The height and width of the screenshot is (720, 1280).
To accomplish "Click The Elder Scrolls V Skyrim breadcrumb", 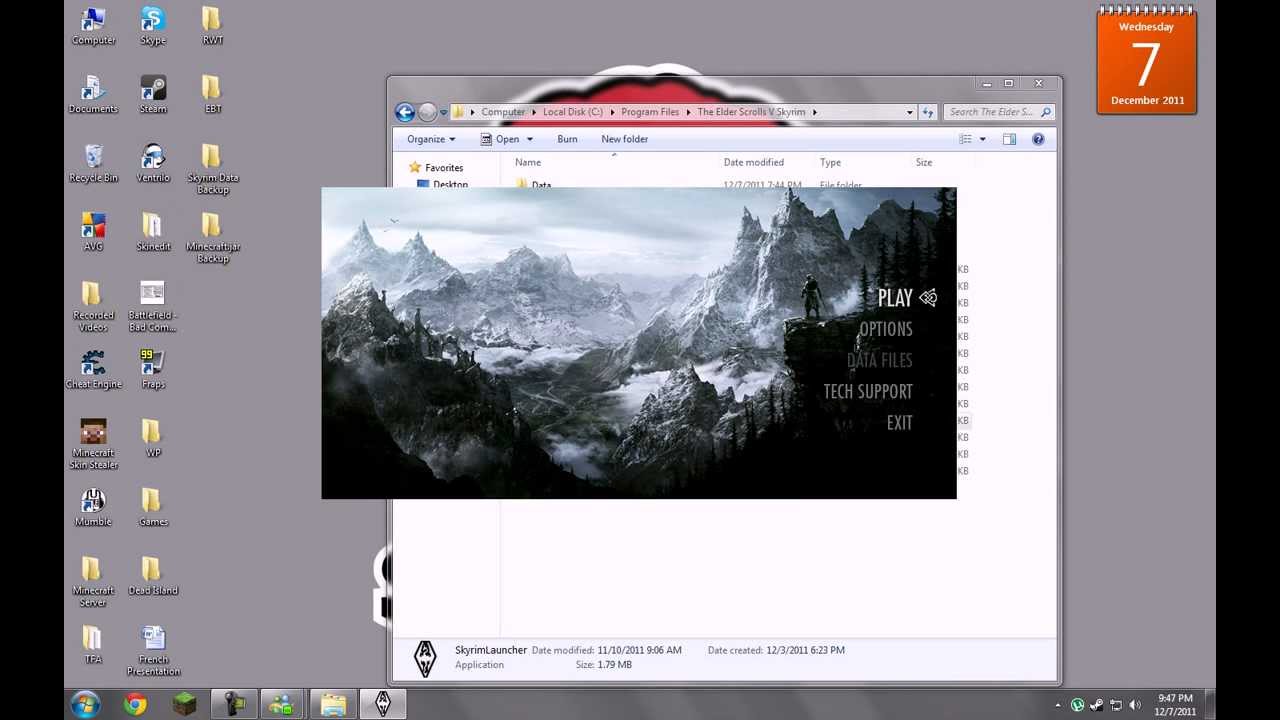I will point(751,112).
